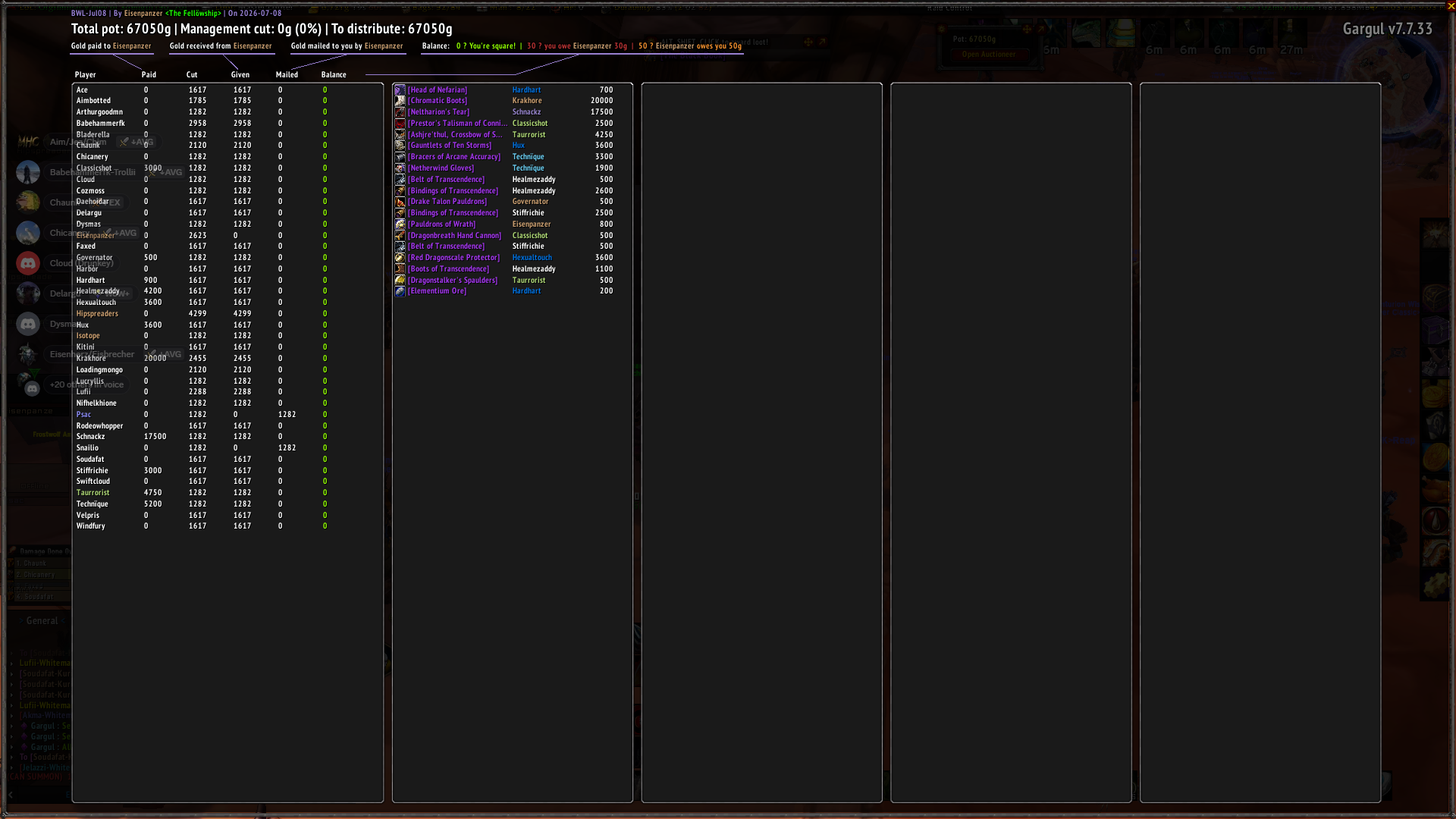
Task: Click player name Snailio
Action: pos(87,448)
